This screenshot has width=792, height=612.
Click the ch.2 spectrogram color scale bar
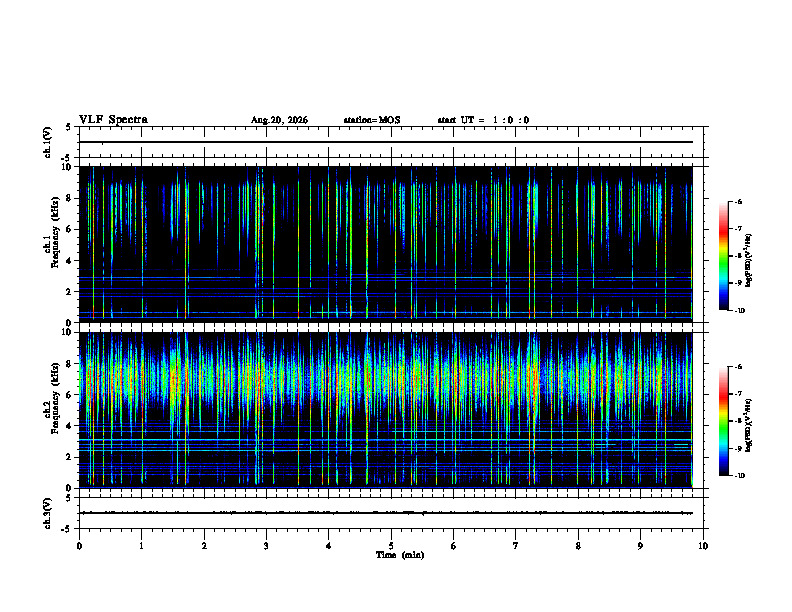tap(724, 421)
